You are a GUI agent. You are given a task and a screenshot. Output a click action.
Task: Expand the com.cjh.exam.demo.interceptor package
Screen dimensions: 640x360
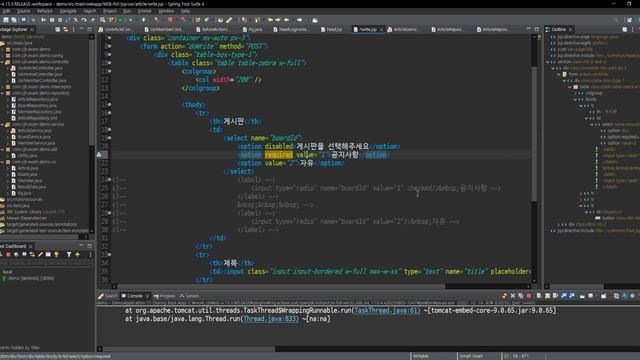coord(2,87)
